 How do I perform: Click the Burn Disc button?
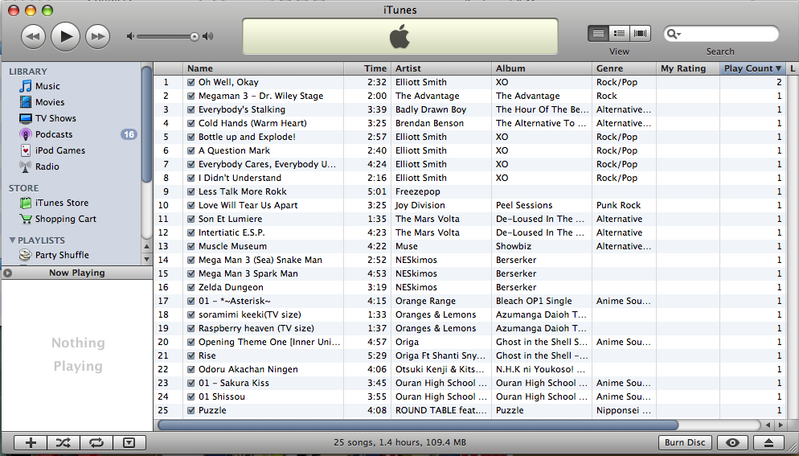pos(685,442)
